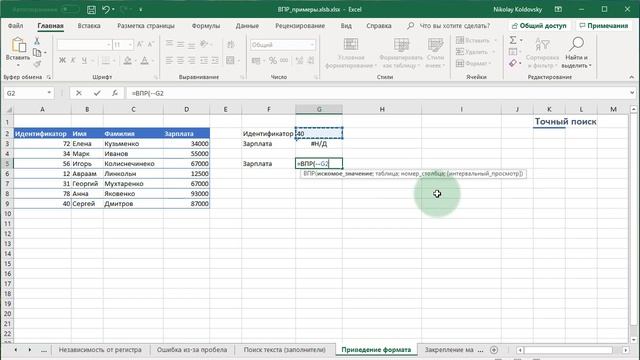Click the Paste (Вставить) clipboard icon
This screenshot has height=360, width=640.
pos(18,45)
